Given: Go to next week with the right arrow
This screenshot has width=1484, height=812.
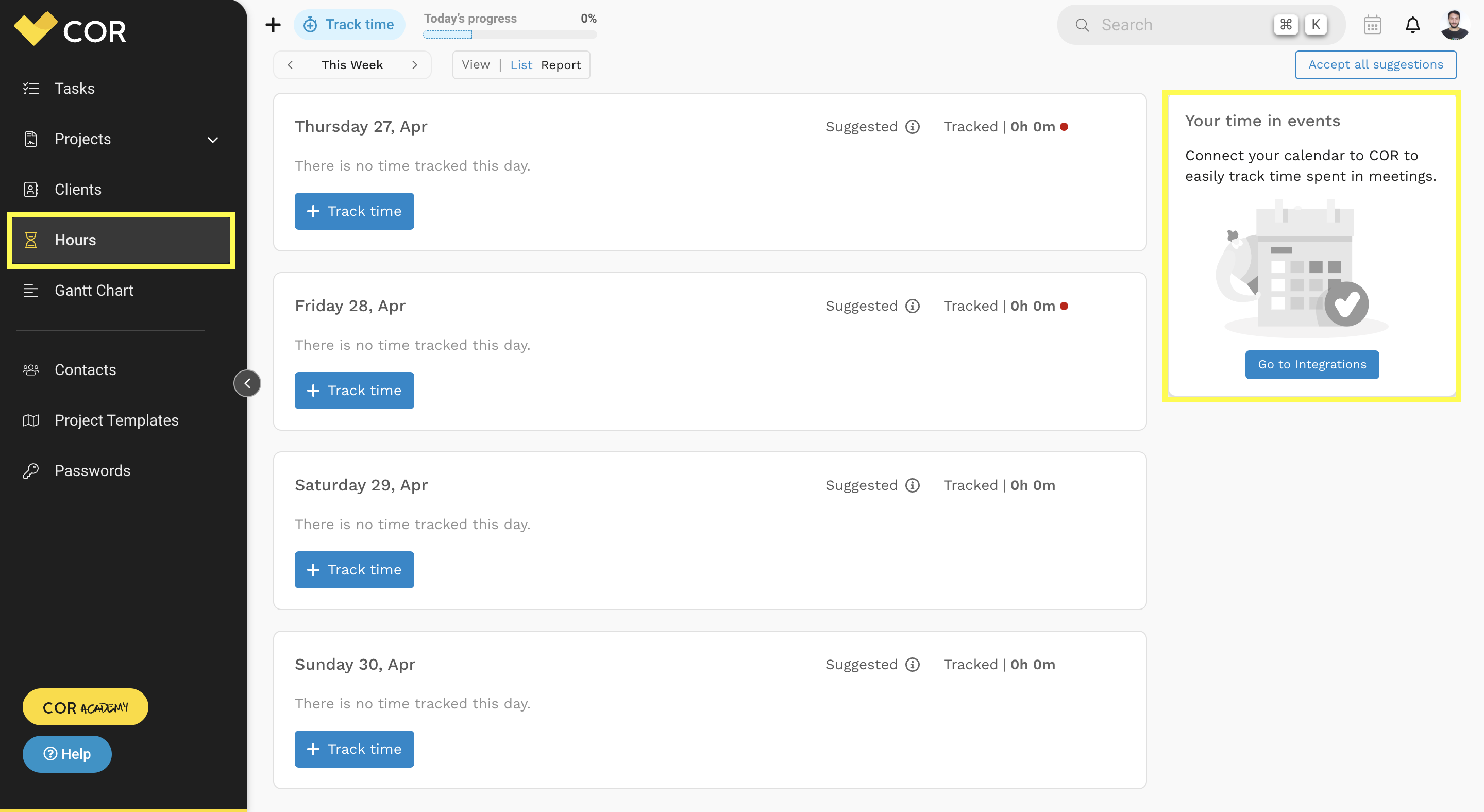Looking at the screenshot, I should (x=415, y=64).
